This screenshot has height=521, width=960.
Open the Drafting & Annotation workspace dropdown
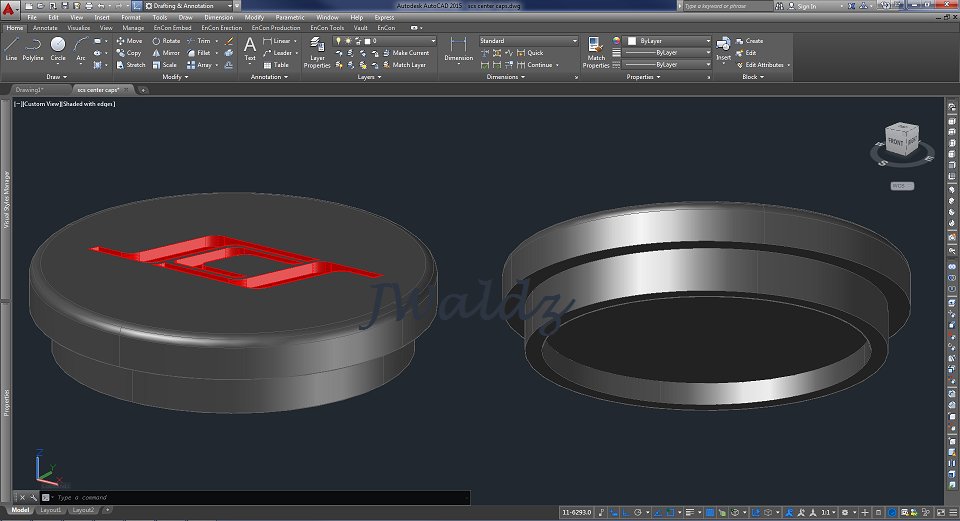click(189, 6)
